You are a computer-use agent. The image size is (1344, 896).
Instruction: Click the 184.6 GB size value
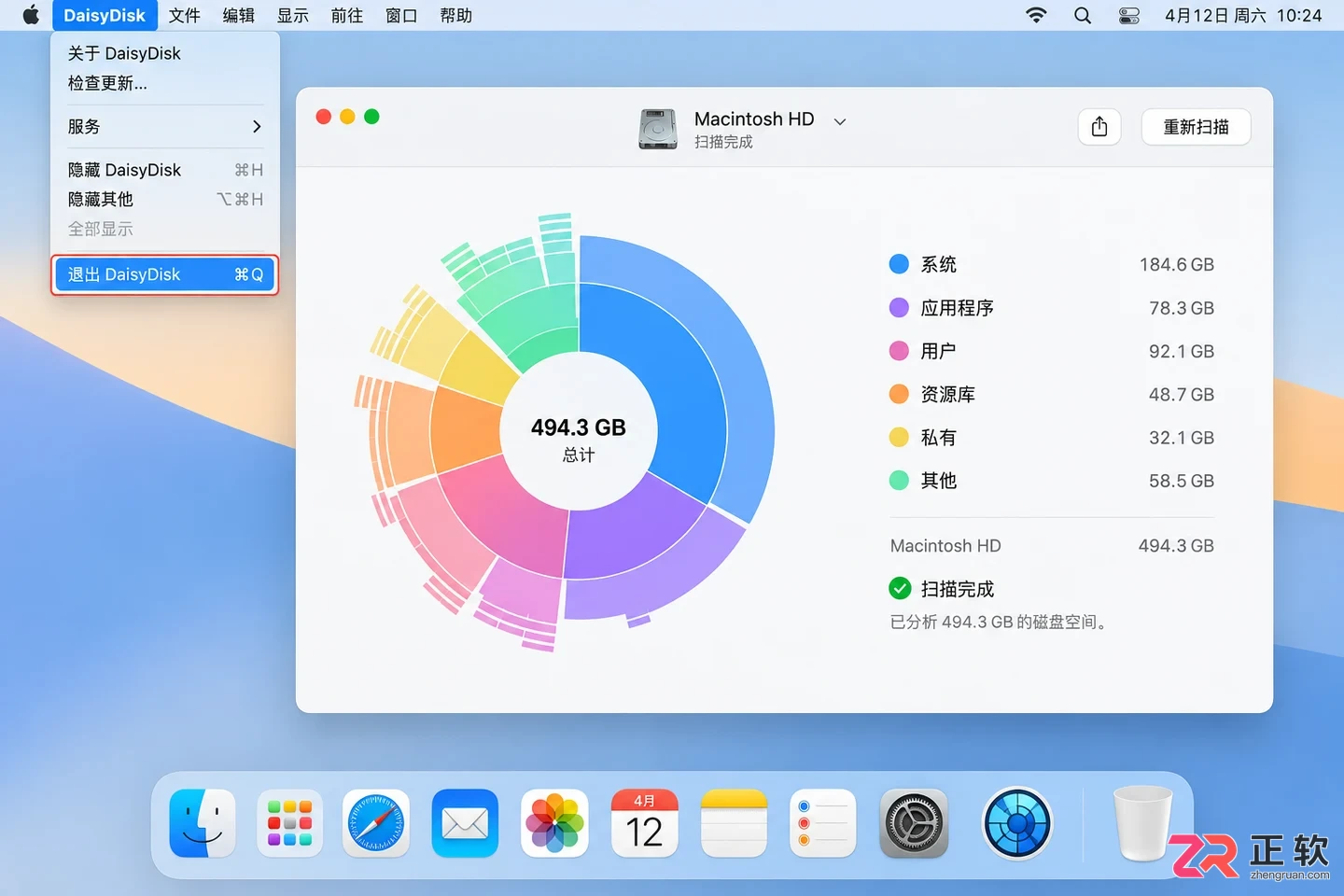point(1176,264)
